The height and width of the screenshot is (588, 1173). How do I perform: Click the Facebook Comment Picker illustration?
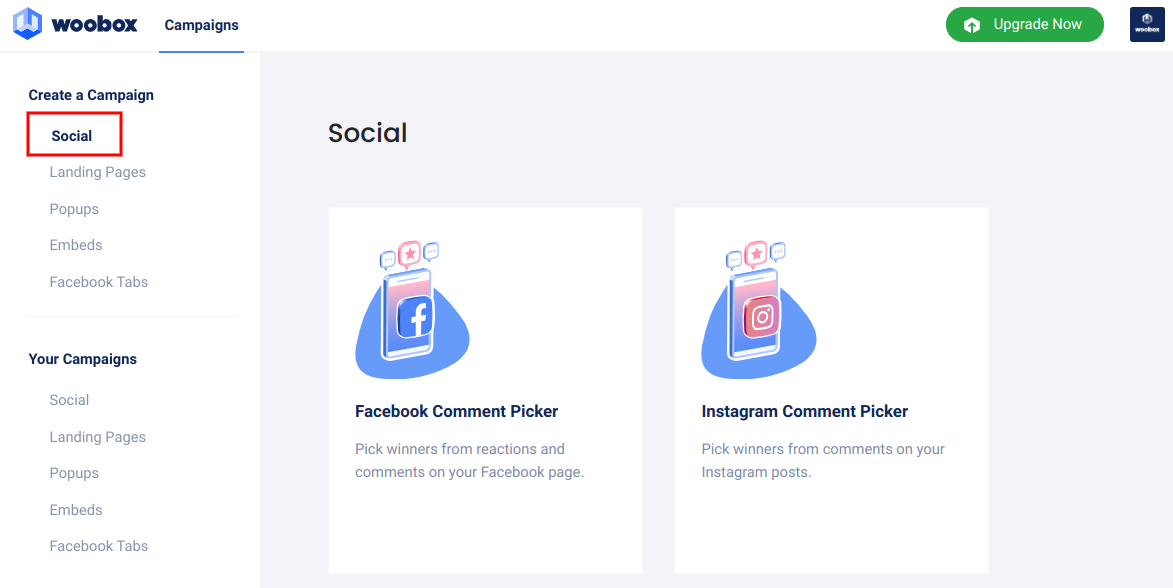[x=412, y=310]
